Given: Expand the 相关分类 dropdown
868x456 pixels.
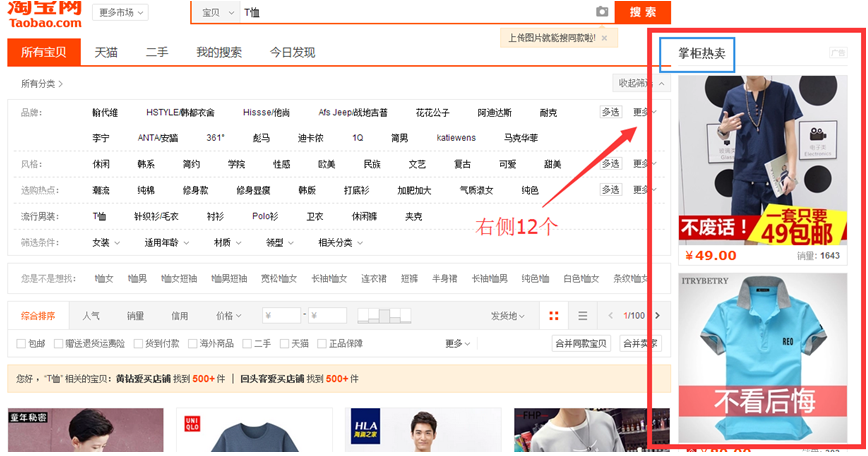Looking at the screenshot, I should (340, 242).
